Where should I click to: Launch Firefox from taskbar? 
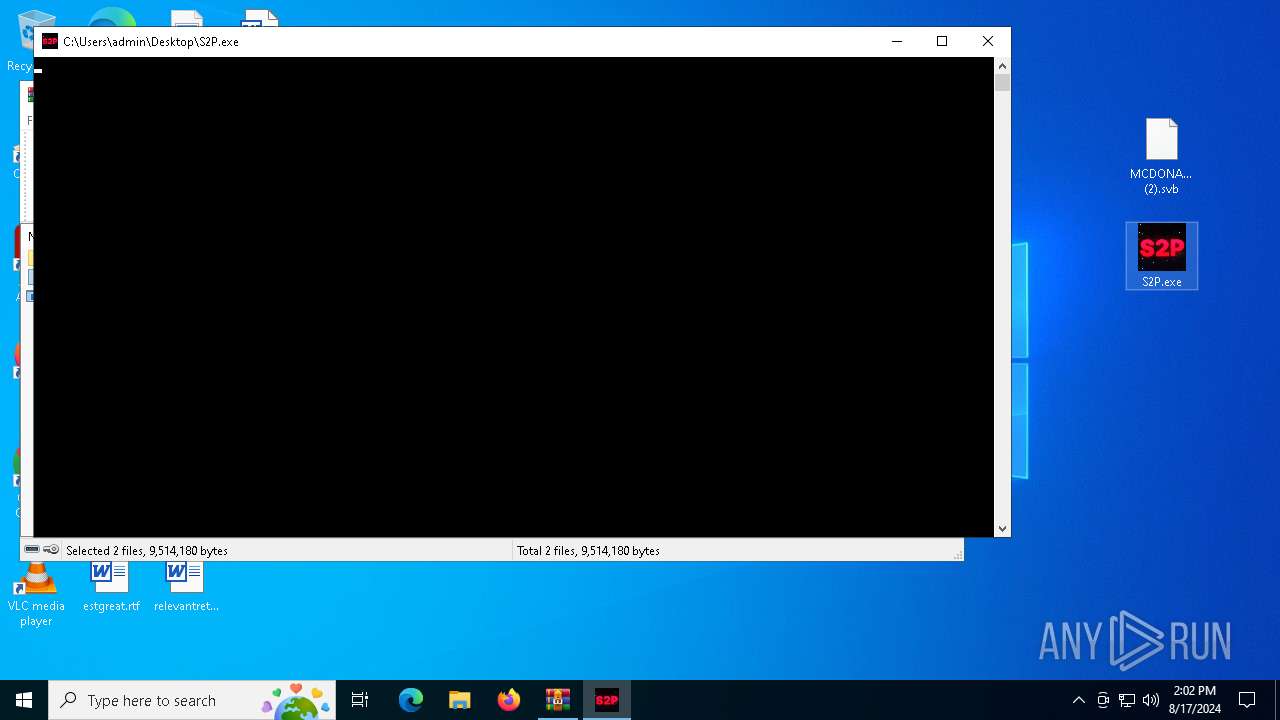(x=509, y=700)
